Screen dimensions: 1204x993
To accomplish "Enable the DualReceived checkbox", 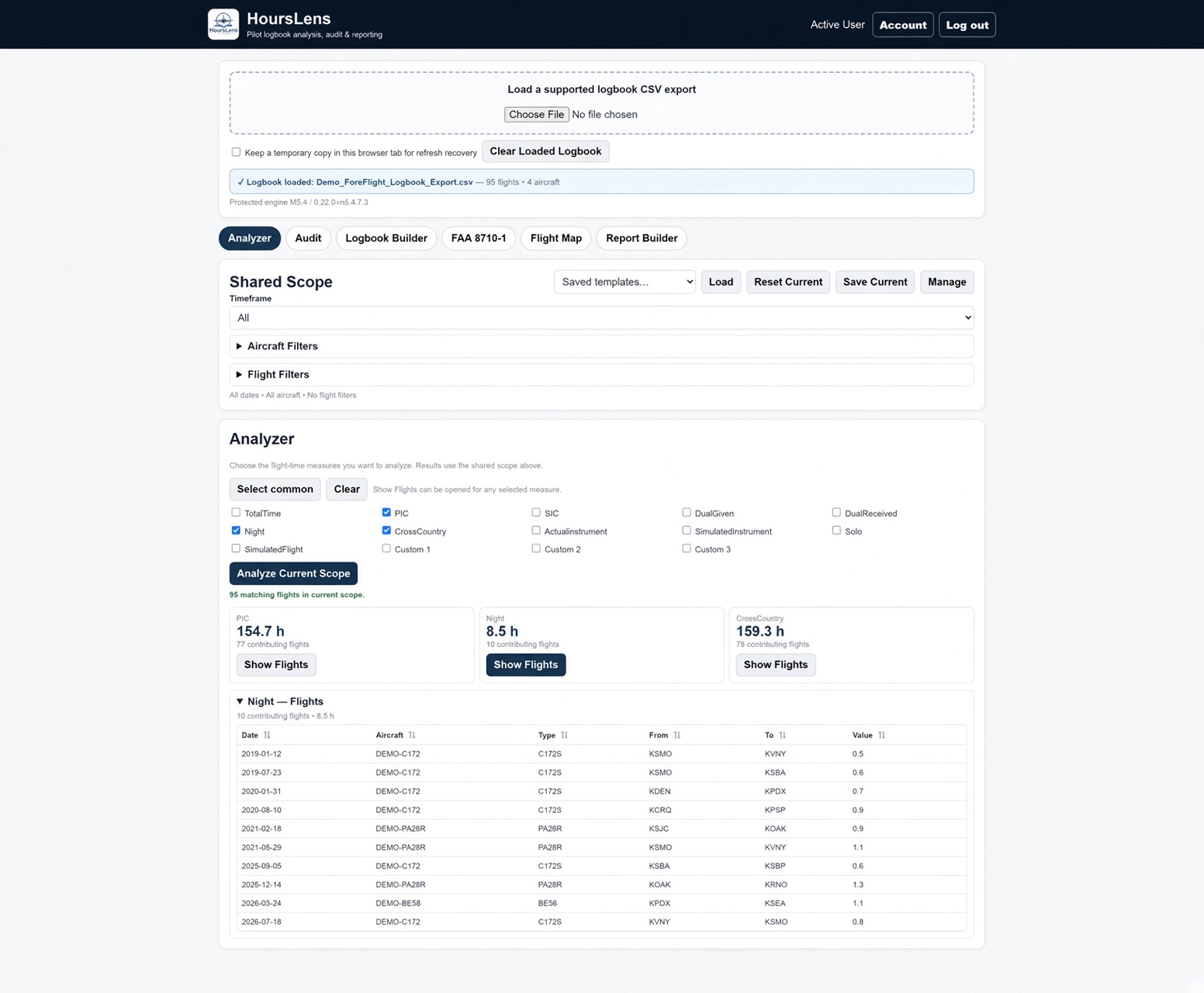I will (x=836, y=513).
